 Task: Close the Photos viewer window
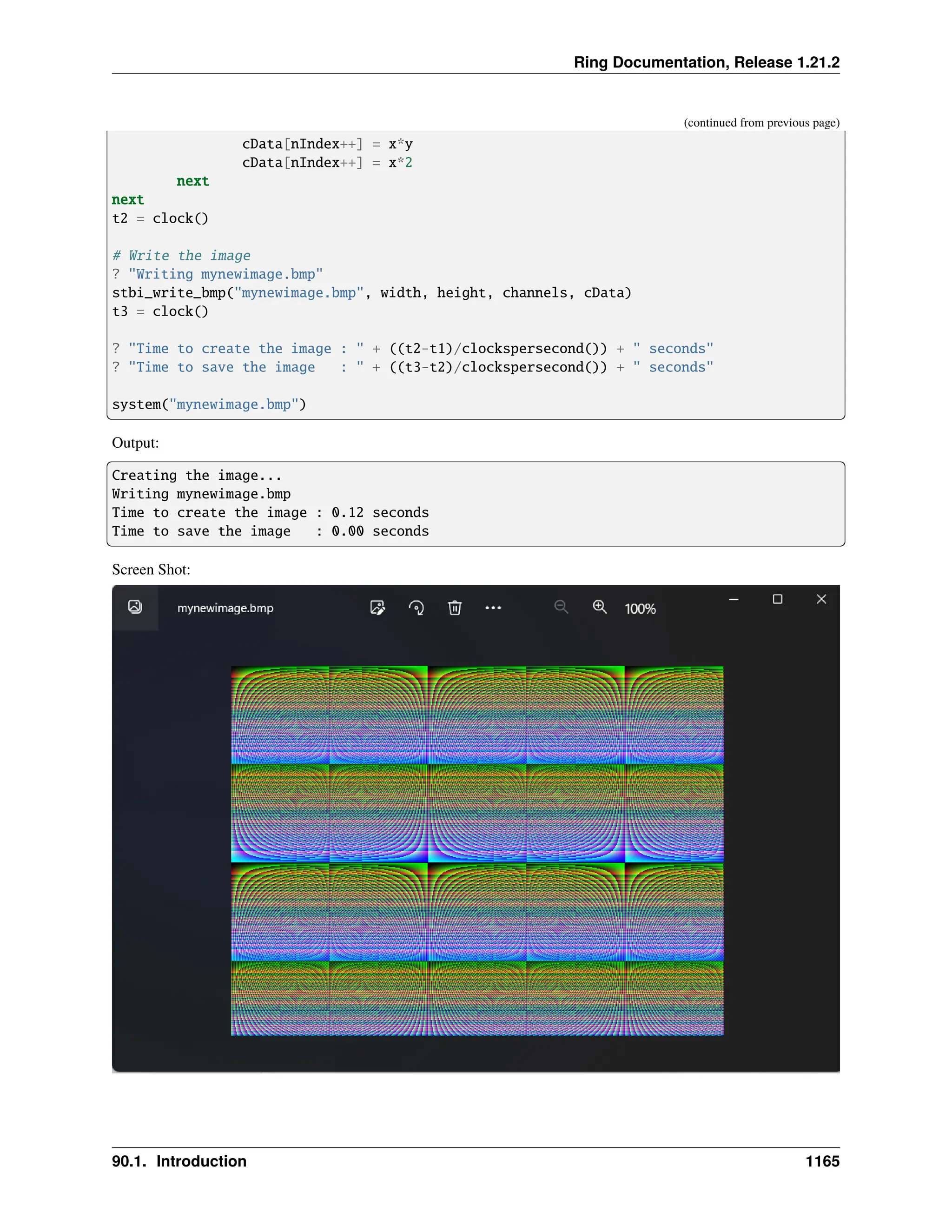pyautogui.click(x=821, y=599)
